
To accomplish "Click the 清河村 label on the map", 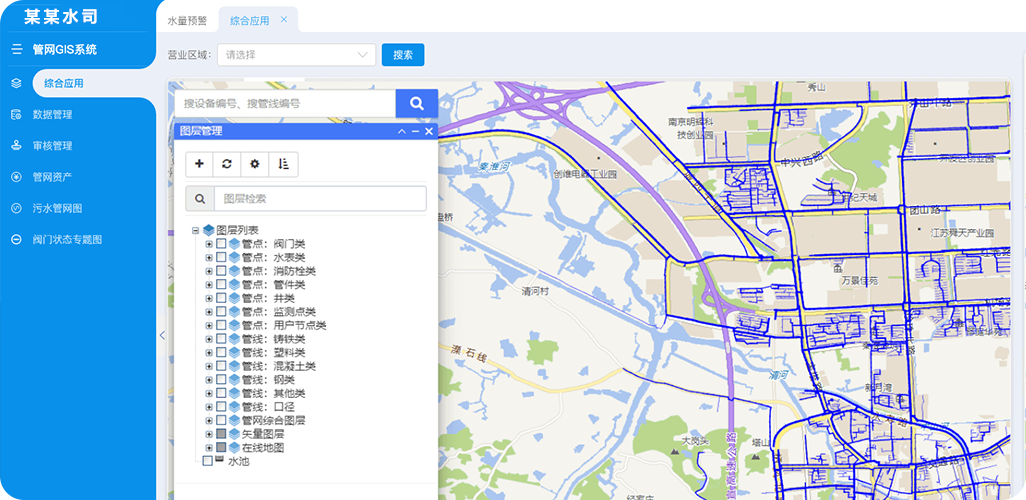I will 535,290.
